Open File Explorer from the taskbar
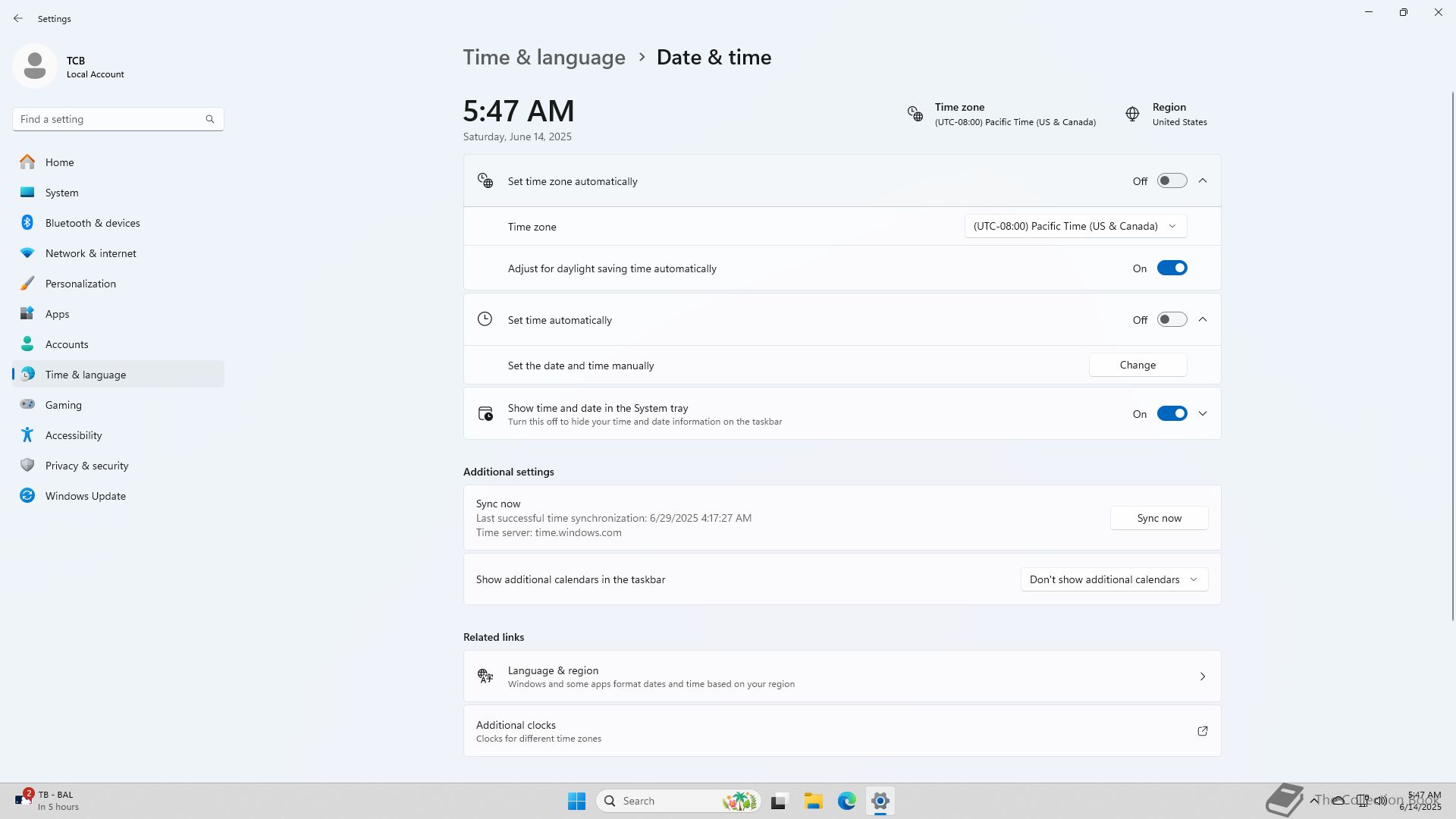 click(814, 801)
